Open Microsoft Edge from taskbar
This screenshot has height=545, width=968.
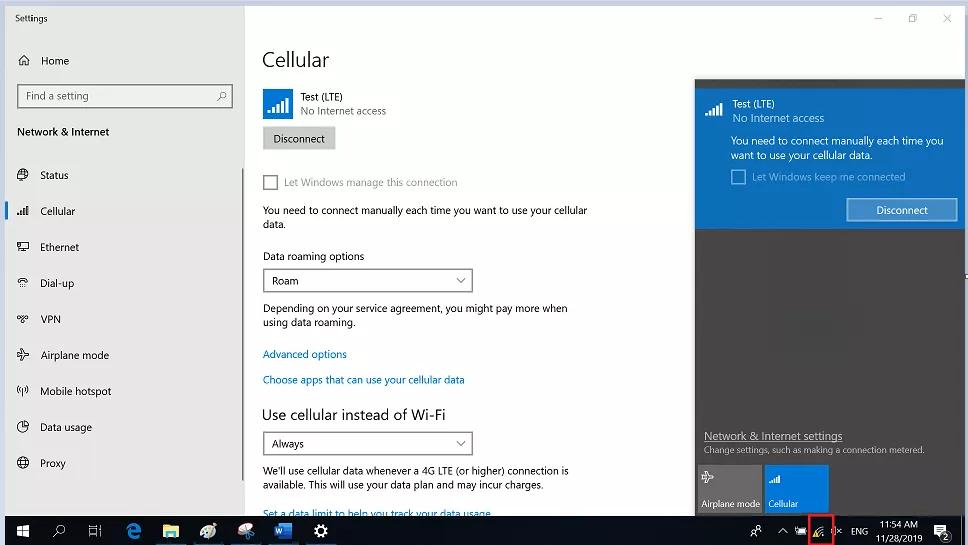click(134, 531)
